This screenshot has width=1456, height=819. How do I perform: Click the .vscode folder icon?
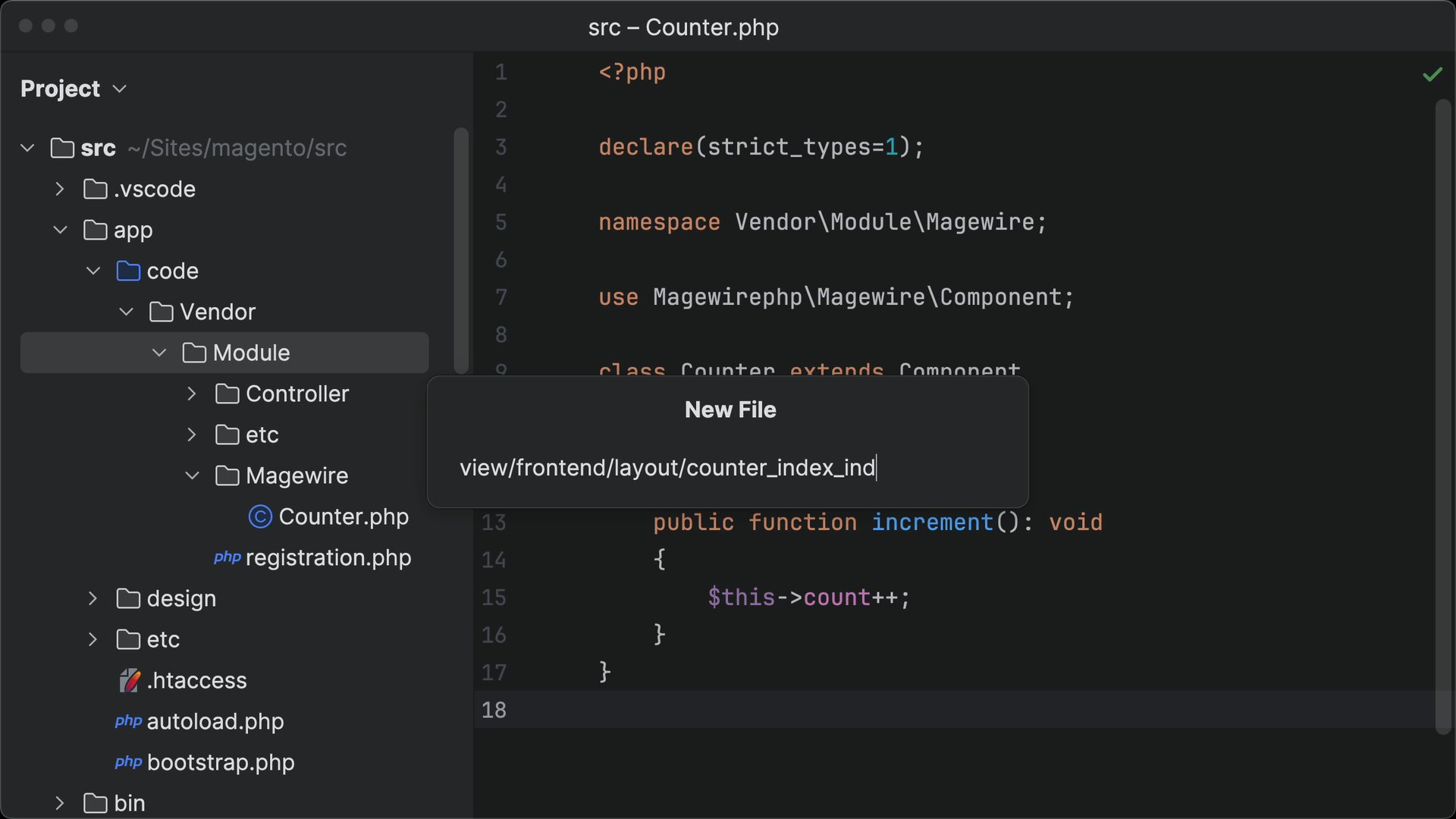(95, 189)
